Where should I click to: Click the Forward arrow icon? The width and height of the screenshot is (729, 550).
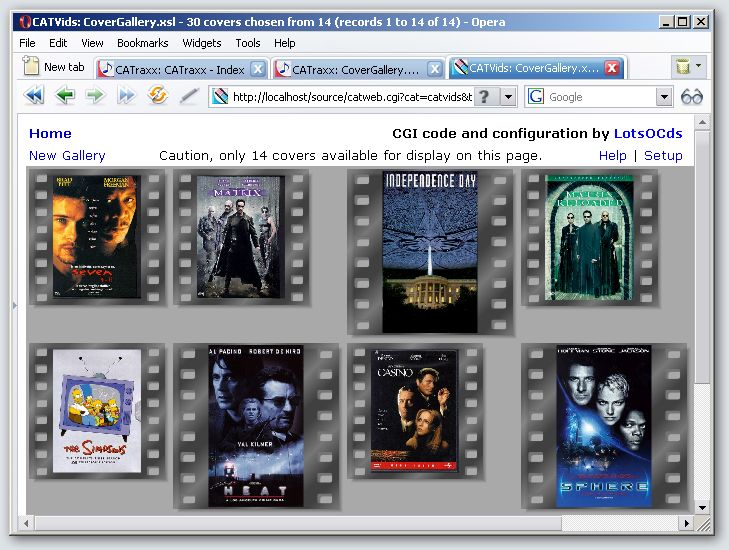point(95,96)
